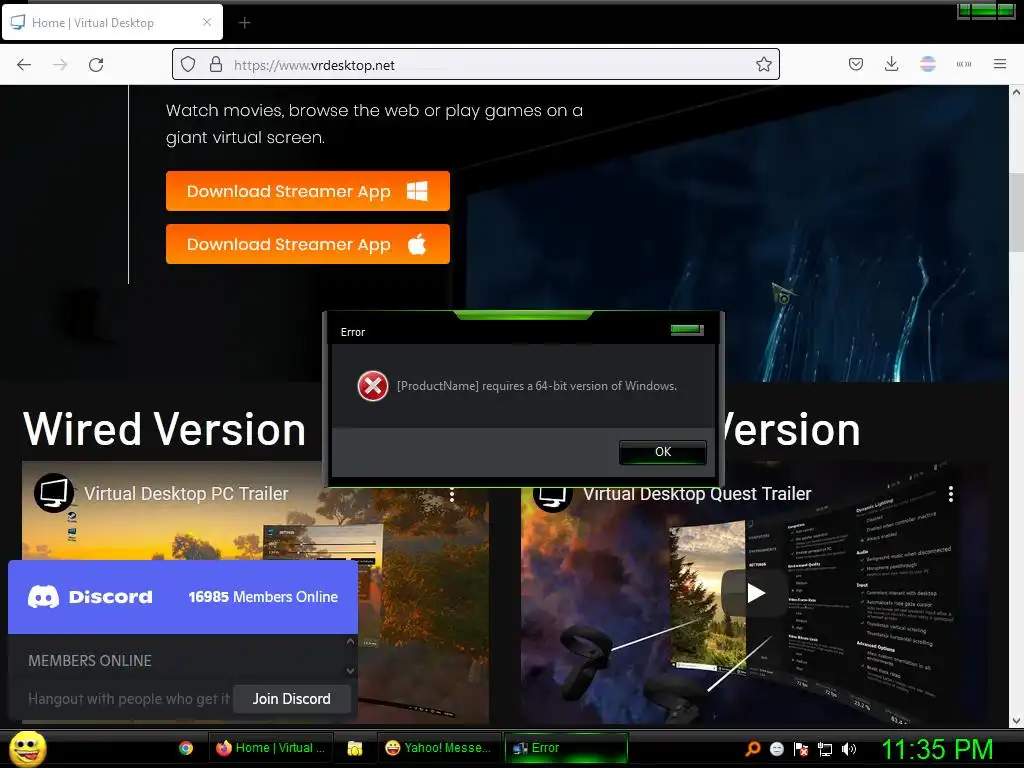Image resolution: width=1024 pixels, height=768 pixels.
Task: Open the volume speaker tray icon
Action: coord(849,749)
